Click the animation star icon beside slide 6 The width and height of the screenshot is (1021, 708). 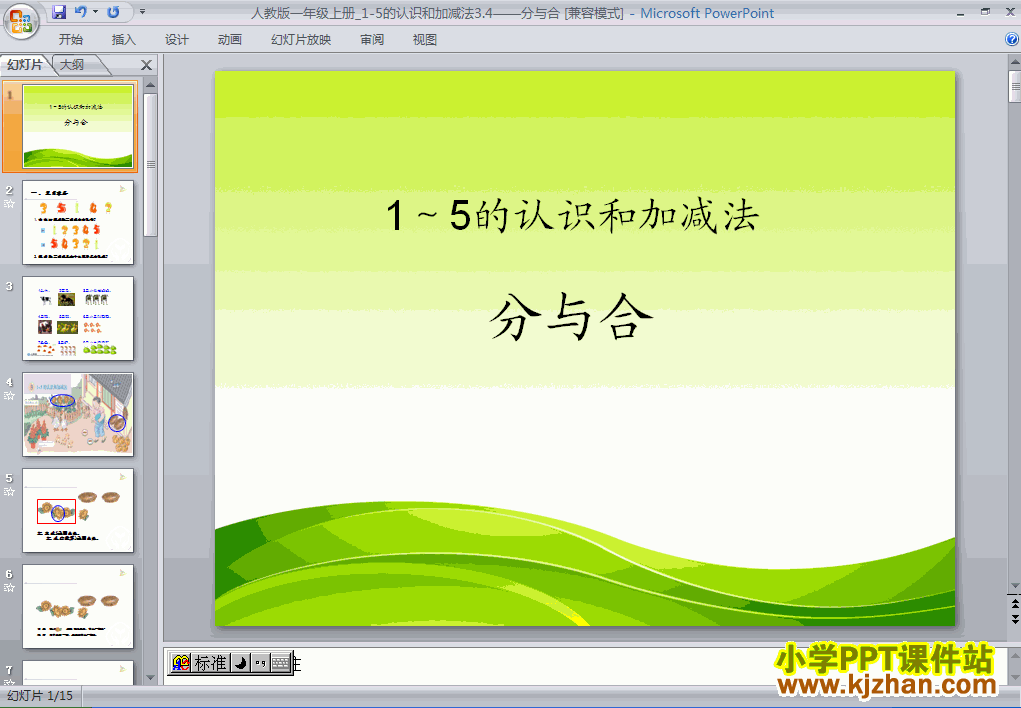tap(9, 588)
